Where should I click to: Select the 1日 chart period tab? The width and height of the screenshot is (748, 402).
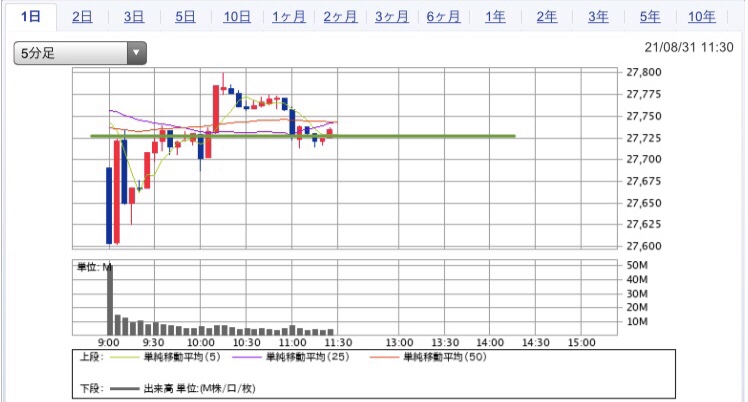coord(31,17)
